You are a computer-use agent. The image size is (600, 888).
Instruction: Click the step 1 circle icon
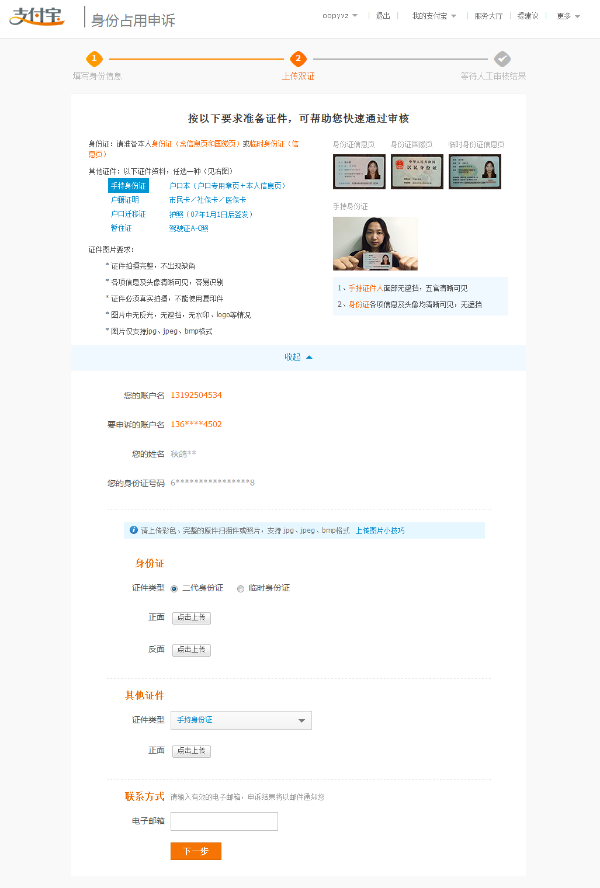[94, 59]
